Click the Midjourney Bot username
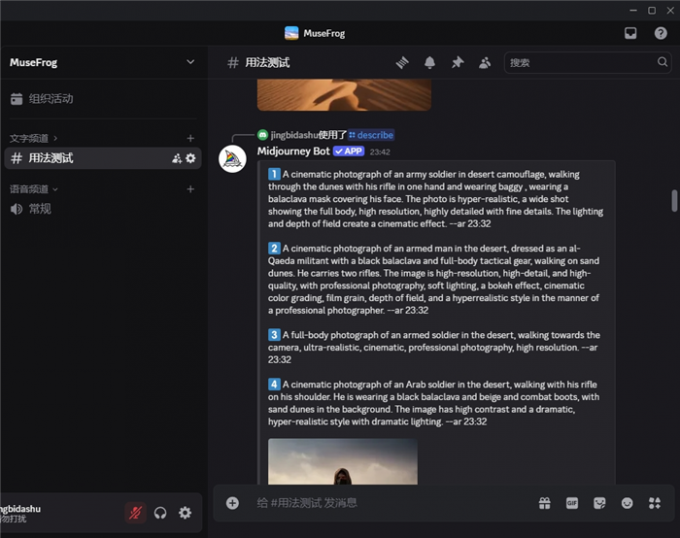This screenshot has width=680, height=538. [293, 151]
